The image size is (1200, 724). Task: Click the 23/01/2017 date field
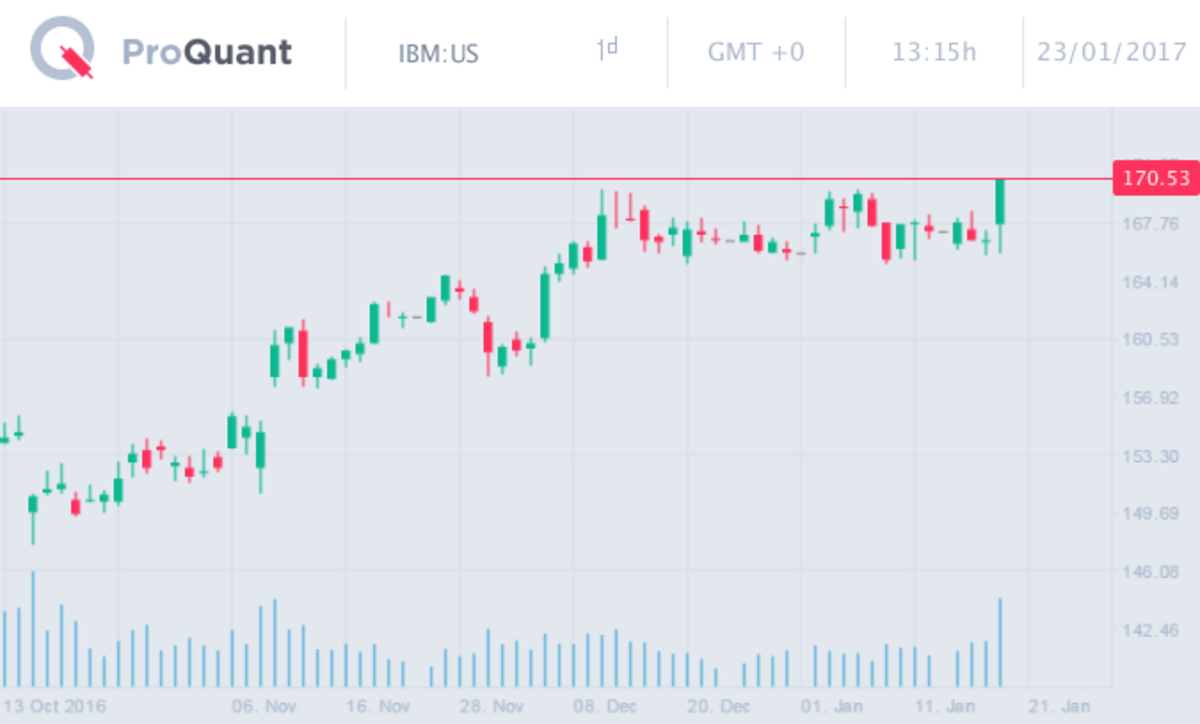pyautogui.click(x=1111, y=52)
